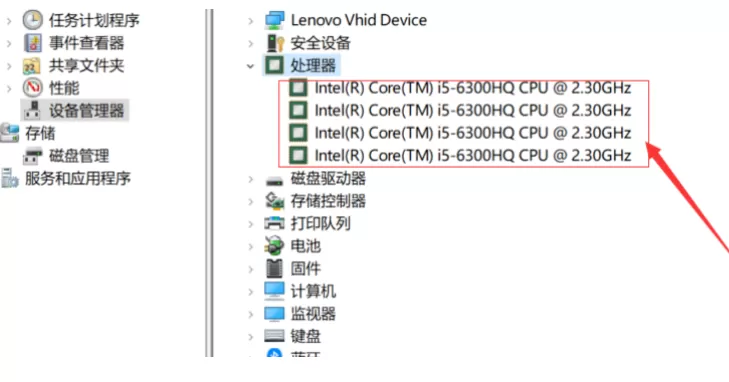Collapse the 处理器 category
This screenshot has height=382, width=729.
pos(251,66)
